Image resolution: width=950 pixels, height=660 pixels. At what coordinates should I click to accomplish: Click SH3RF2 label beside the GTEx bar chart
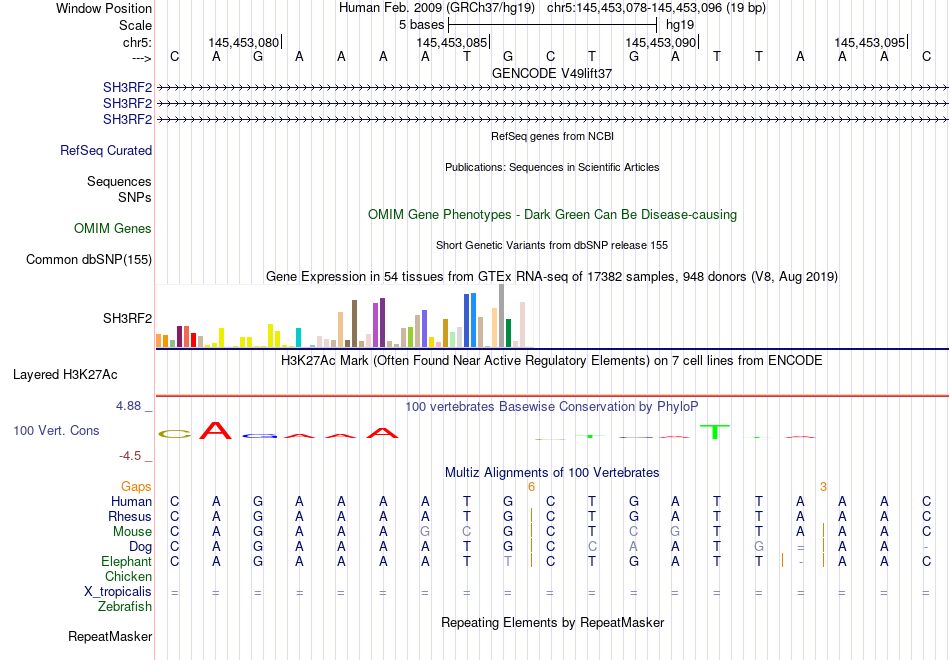pyautogui.click(x=127, y=318)
